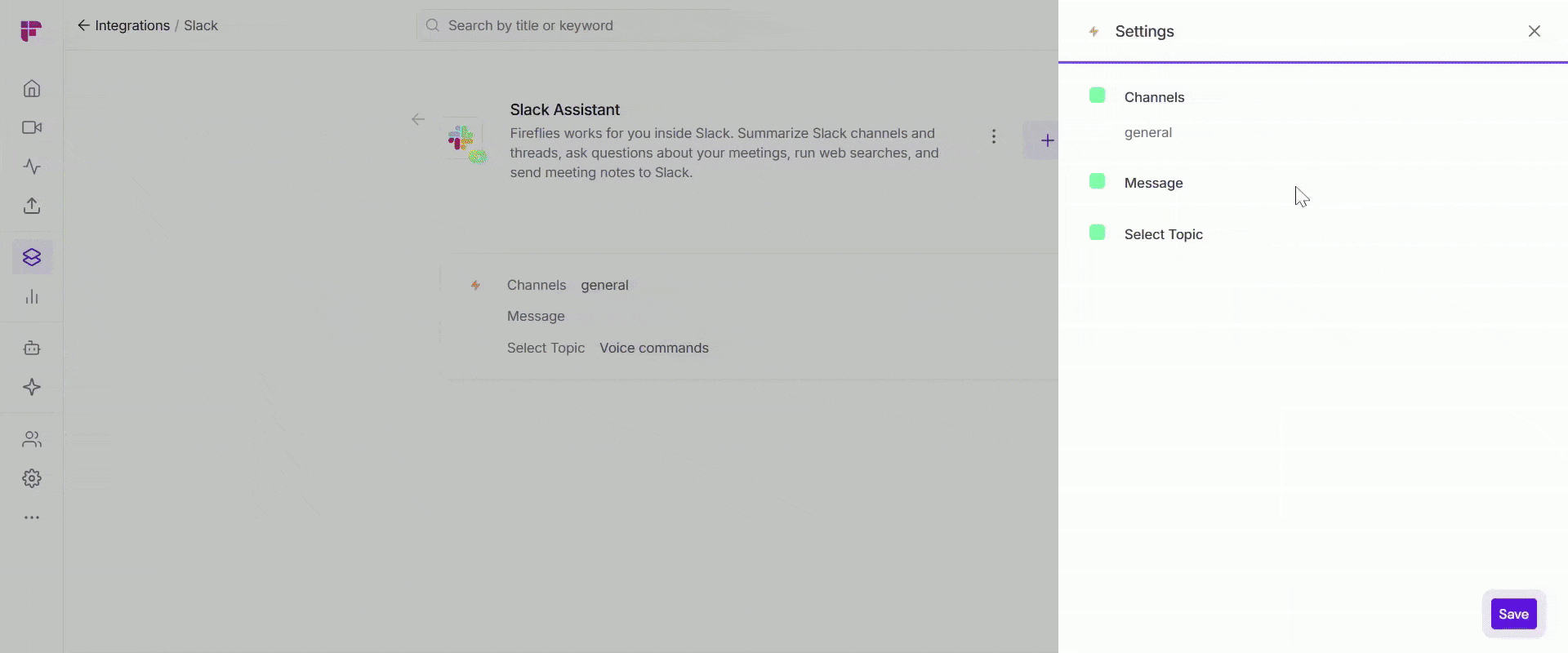Expand the Channels setting label
The height and width of the screenshot is (653, 1568).
point(1154,97)
